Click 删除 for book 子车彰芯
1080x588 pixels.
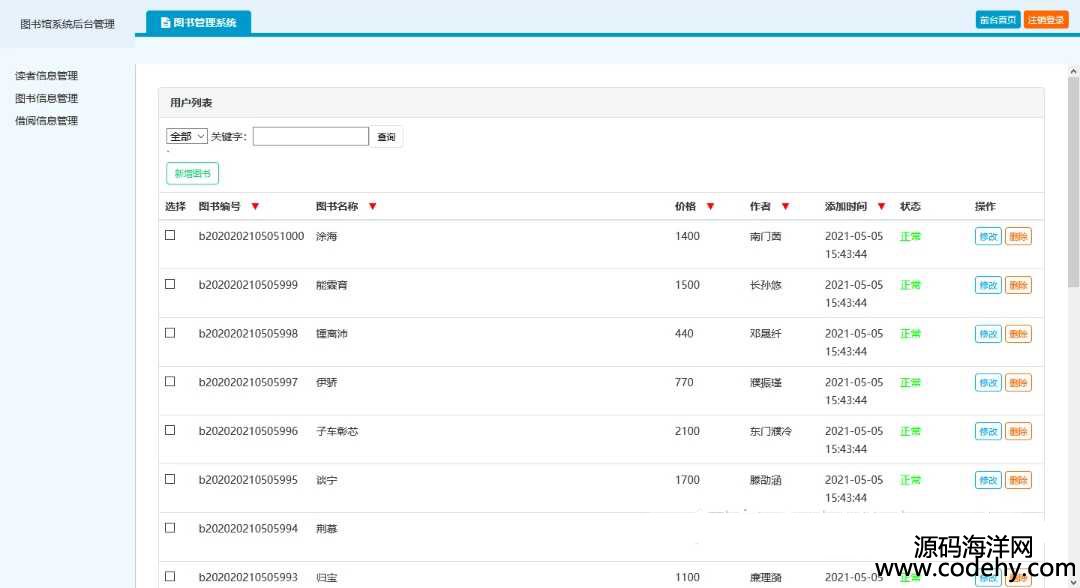pyautogui.click(x=1018, y=432)
